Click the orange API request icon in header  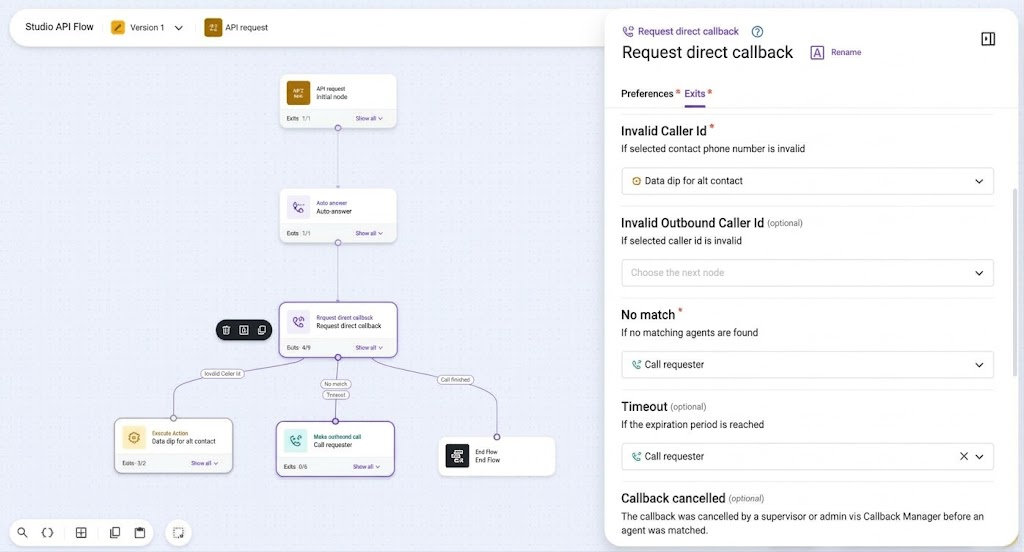pos(213,27)
